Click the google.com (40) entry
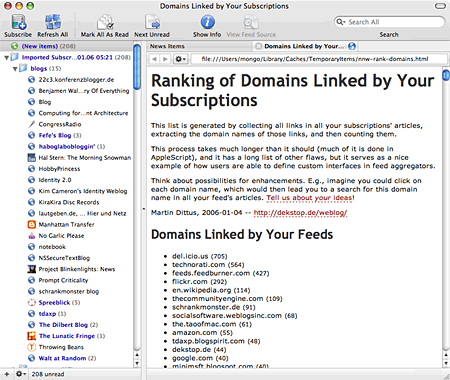 coord(200,358)
